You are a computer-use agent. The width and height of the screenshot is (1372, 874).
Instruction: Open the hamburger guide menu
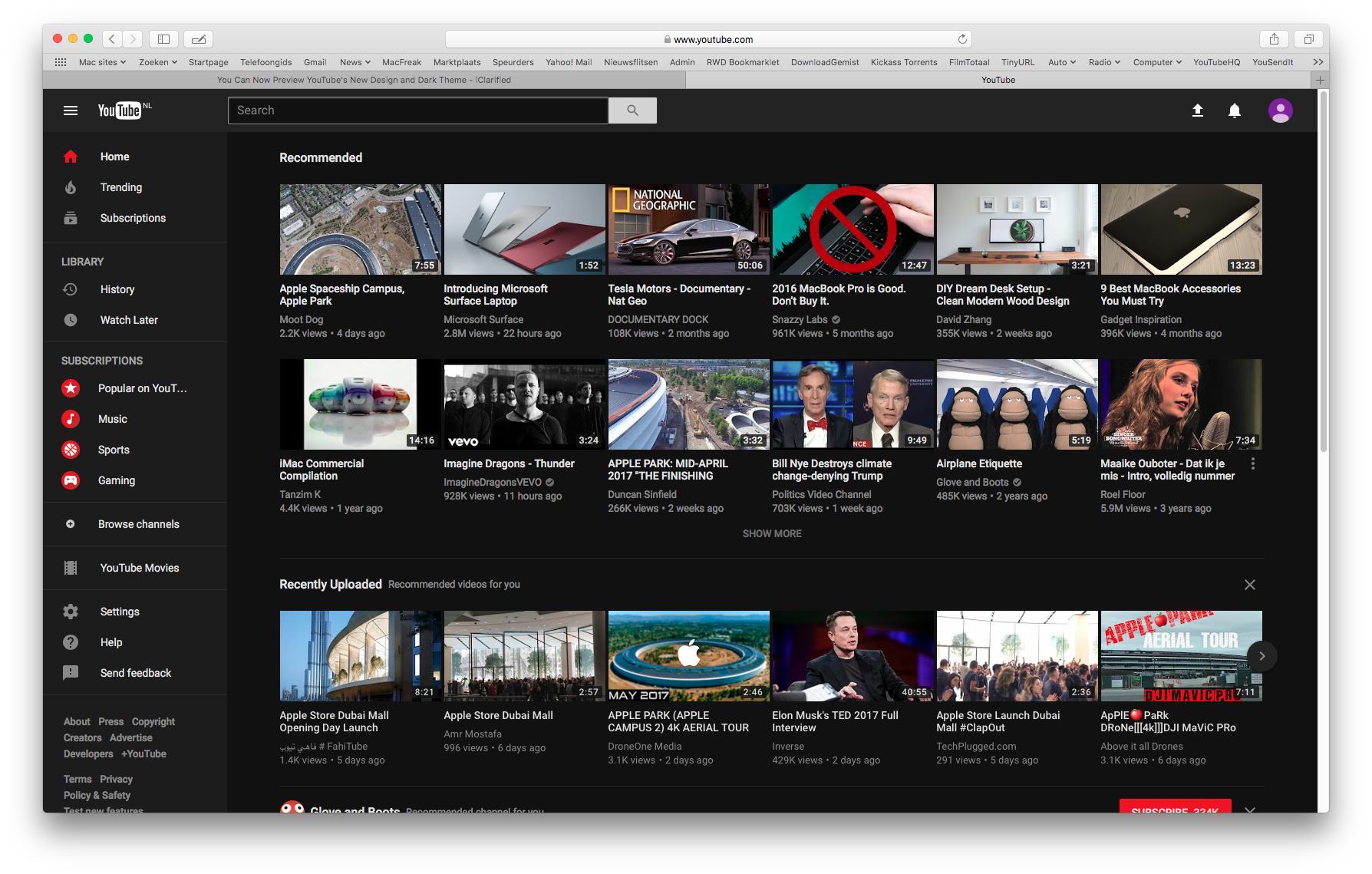point(71,110)
